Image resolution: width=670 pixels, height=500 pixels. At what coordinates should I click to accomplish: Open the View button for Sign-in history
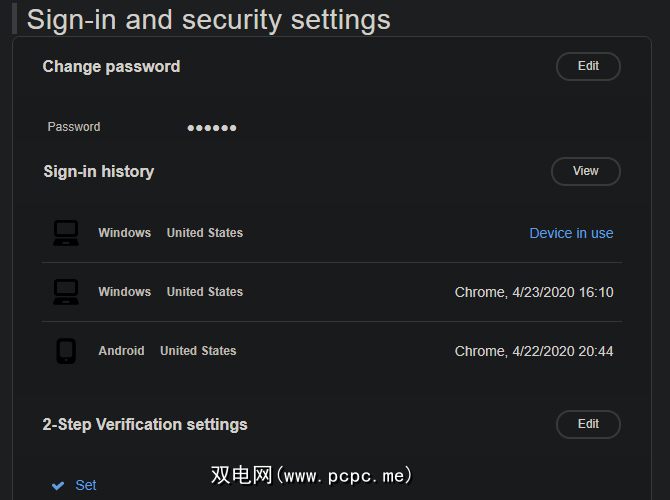coord(586,171)
